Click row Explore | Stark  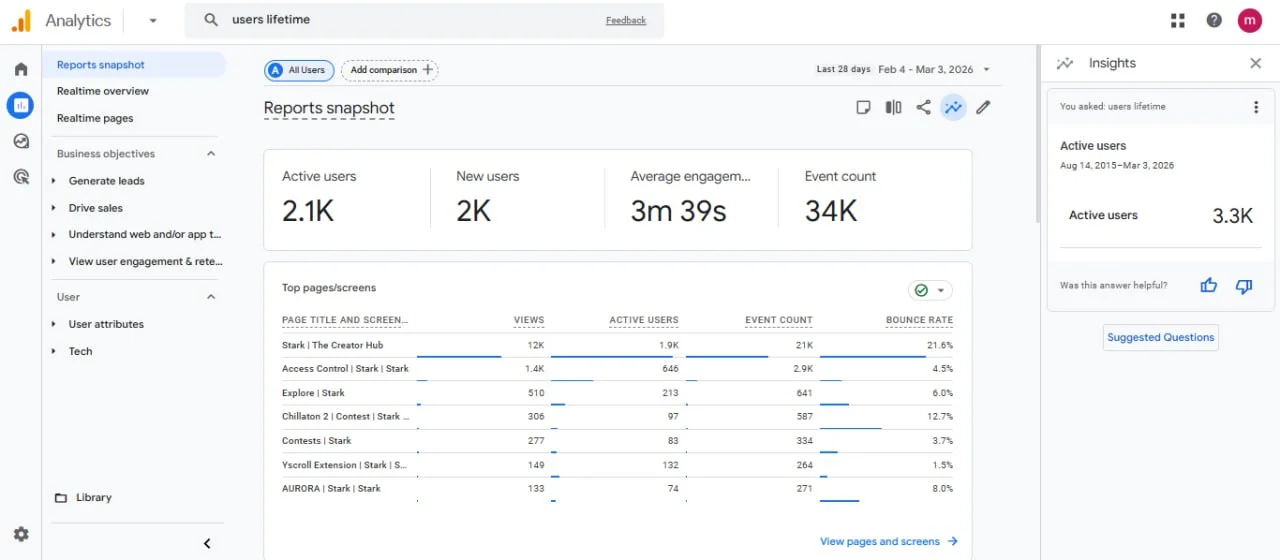coord(617,393)
